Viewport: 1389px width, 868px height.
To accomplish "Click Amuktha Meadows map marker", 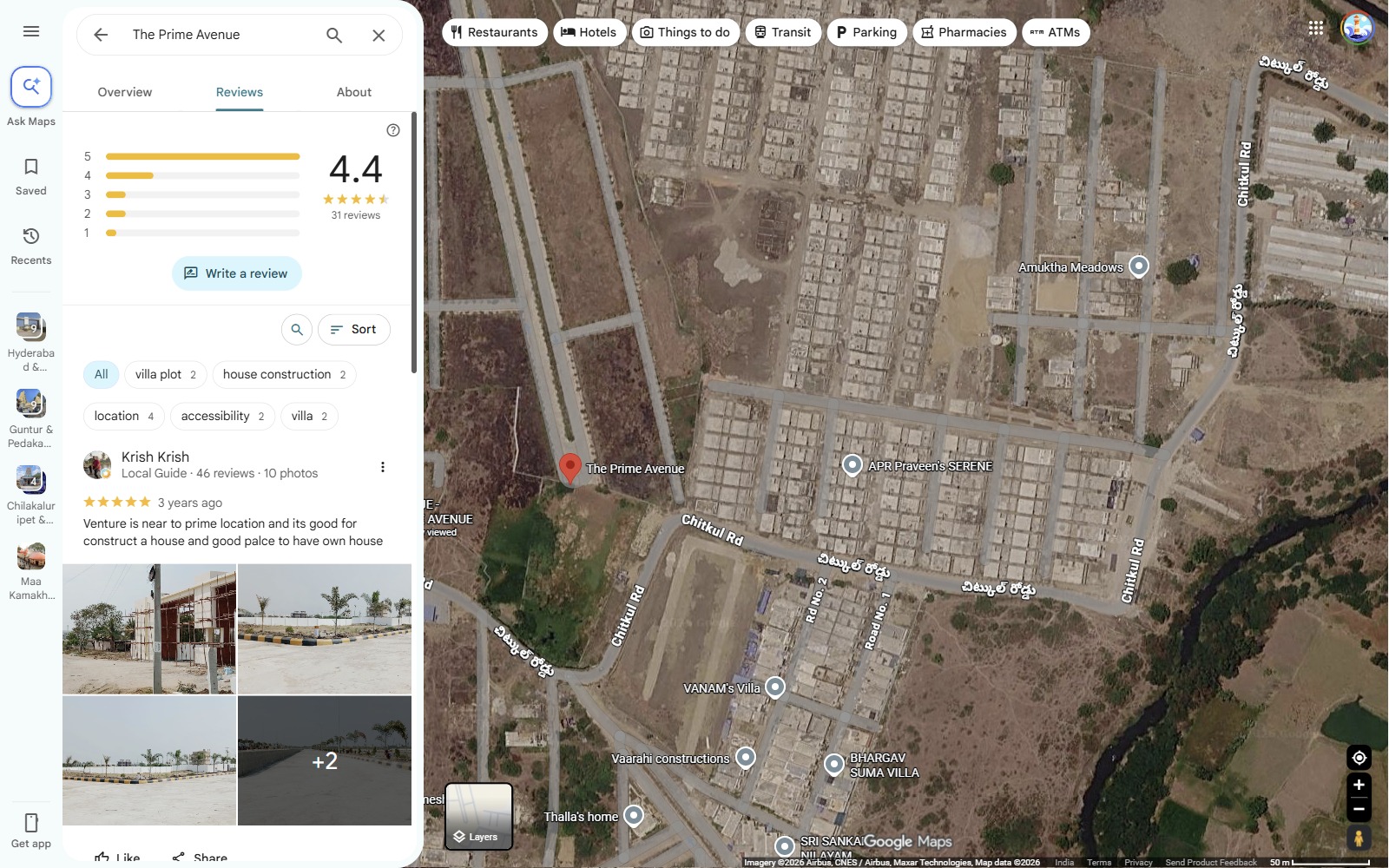I will (1139, 266).
